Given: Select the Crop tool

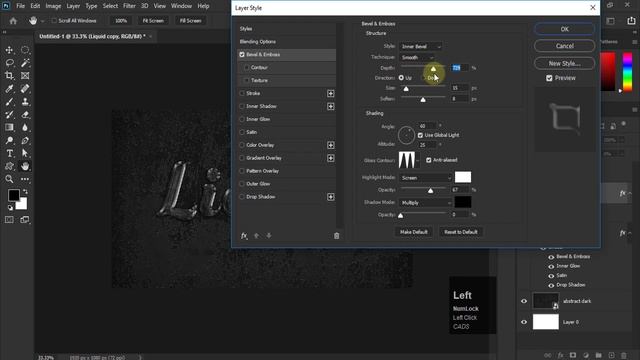Looking at the screenshot, I should 9,76.
